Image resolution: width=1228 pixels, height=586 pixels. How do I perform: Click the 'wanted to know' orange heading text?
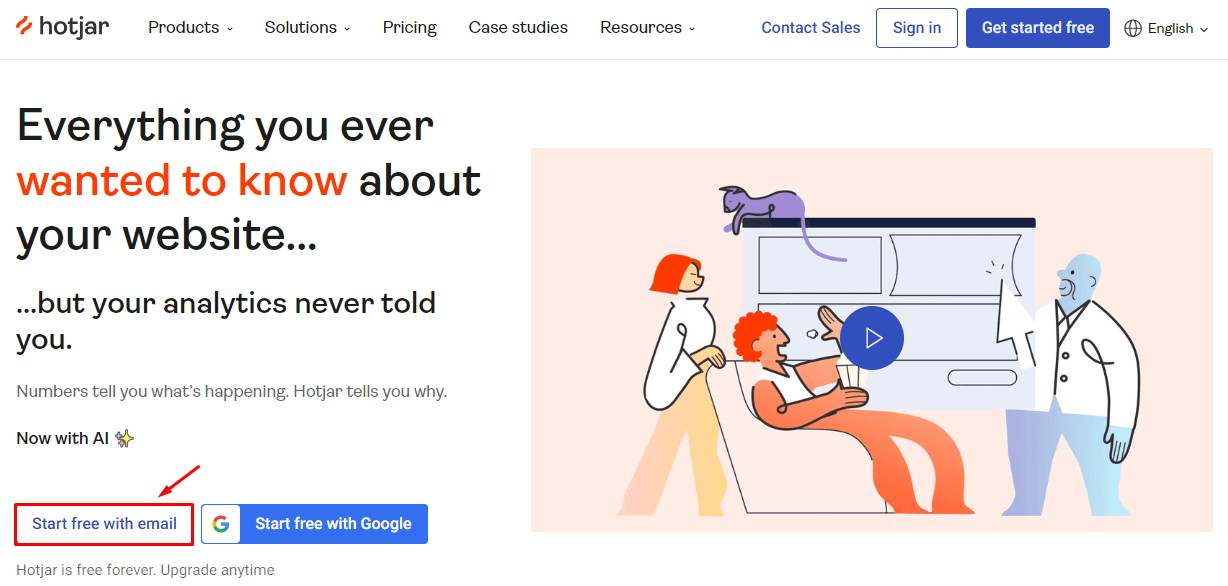182,181
